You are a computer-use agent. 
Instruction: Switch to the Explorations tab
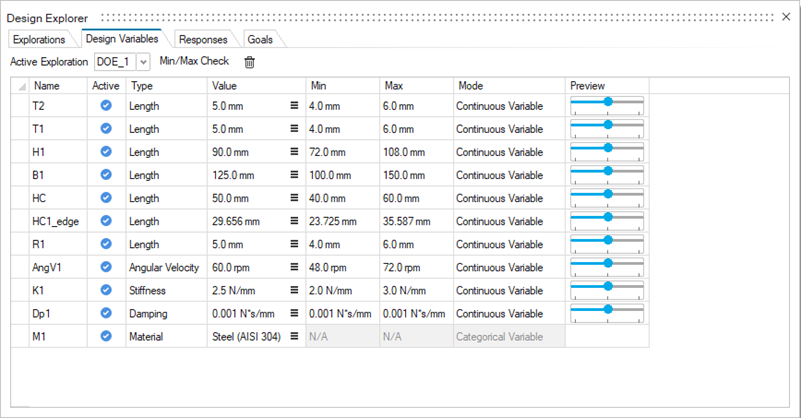pos(41,40)
